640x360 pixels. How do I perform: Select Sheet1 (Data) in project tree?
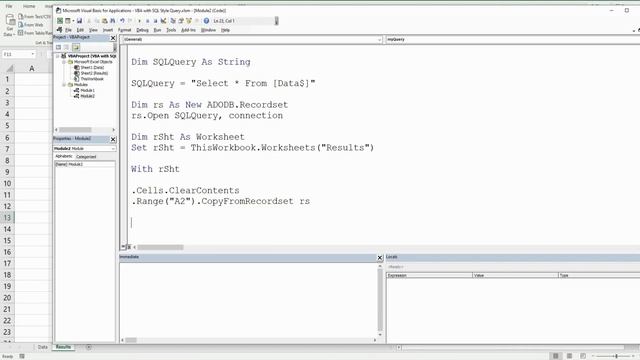pos(92,67)
